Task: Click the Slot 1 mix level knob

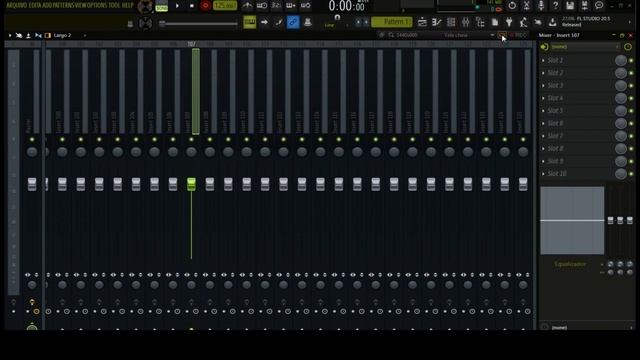Action: point(621,60)
